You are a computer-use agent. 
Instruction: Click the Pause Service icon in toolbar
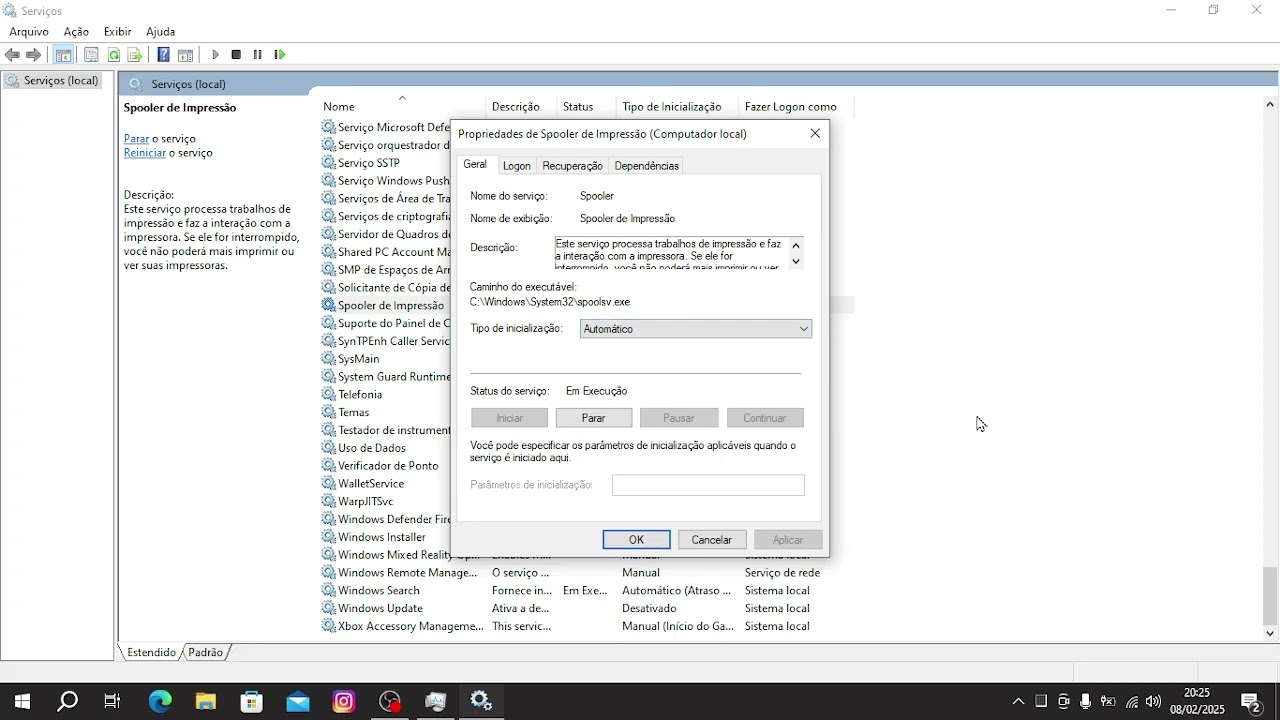(x=257, y=55)
